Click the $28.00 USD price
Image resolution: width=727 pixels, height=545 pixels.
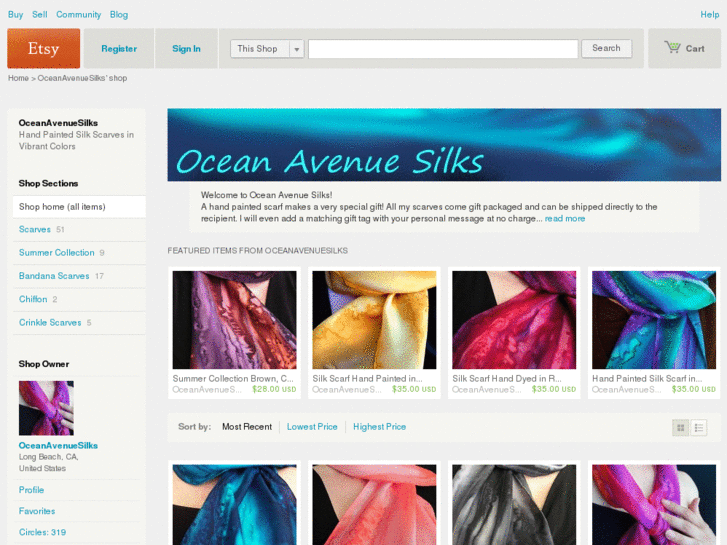click(x=274, y=389)
